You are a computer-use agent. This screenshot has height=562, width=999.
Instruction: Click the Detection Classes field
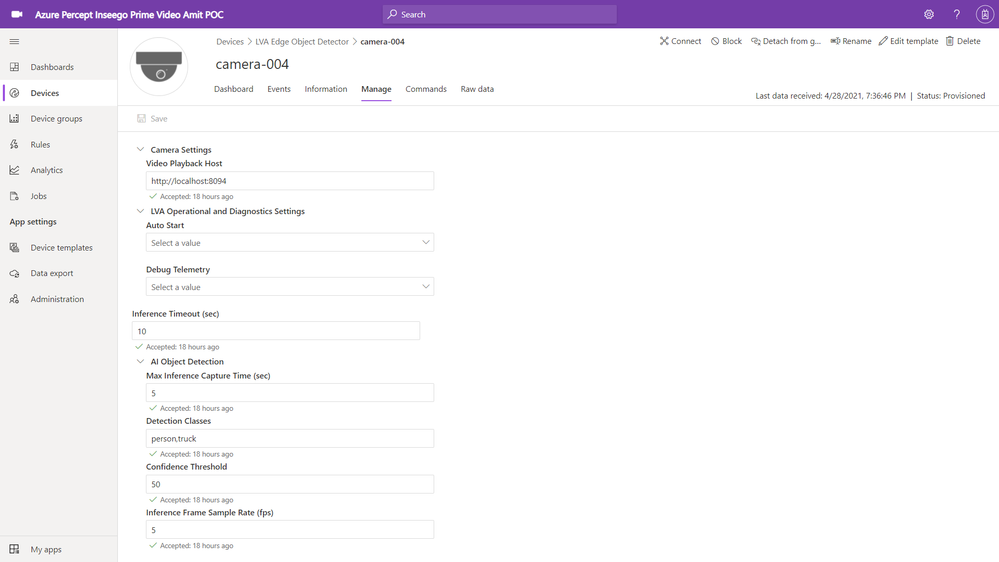click(x=290, y=438)
